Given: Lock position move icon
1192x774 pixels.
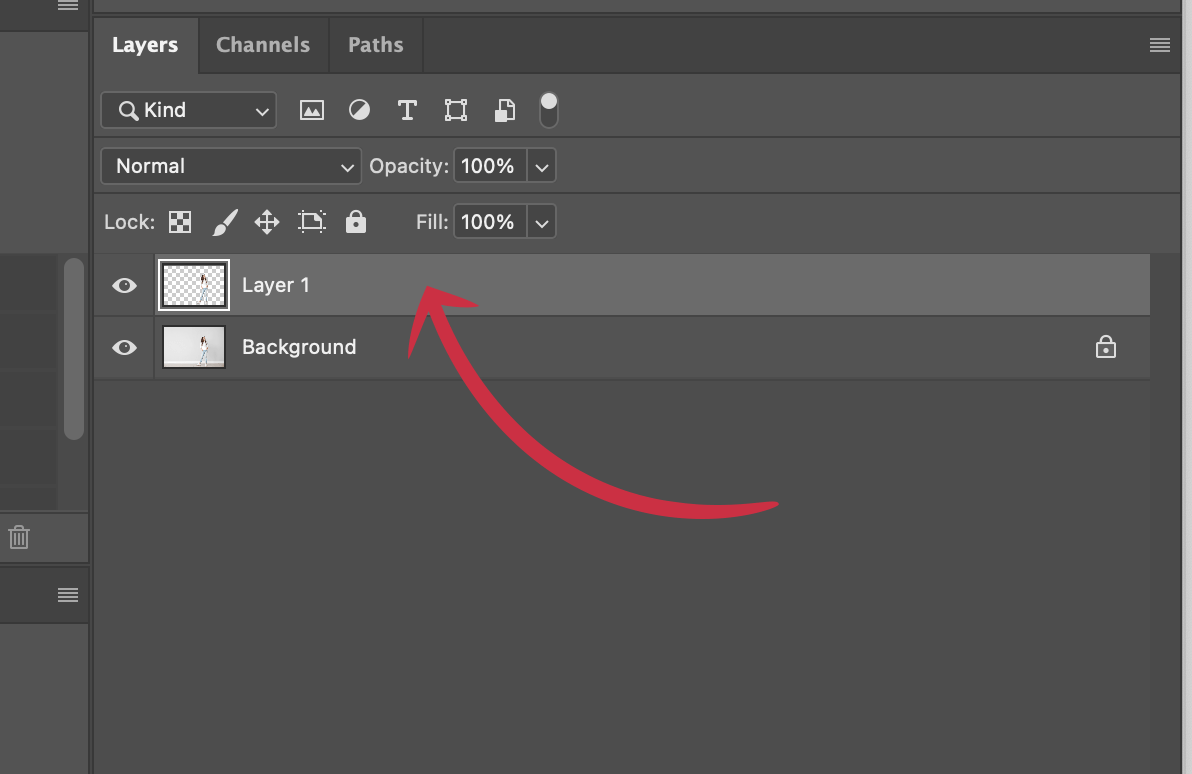Looking at the screenshot, I should point(267,222).
